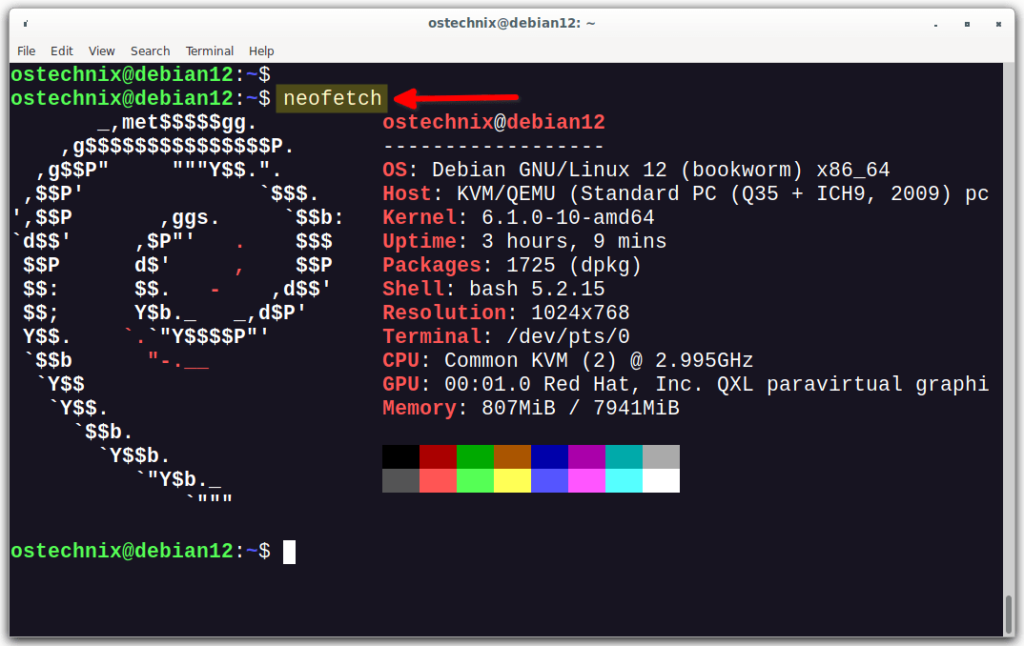Open the Edit menu
The width and height of the screenshot is (1024, 646).
click(x=61, y=51)
